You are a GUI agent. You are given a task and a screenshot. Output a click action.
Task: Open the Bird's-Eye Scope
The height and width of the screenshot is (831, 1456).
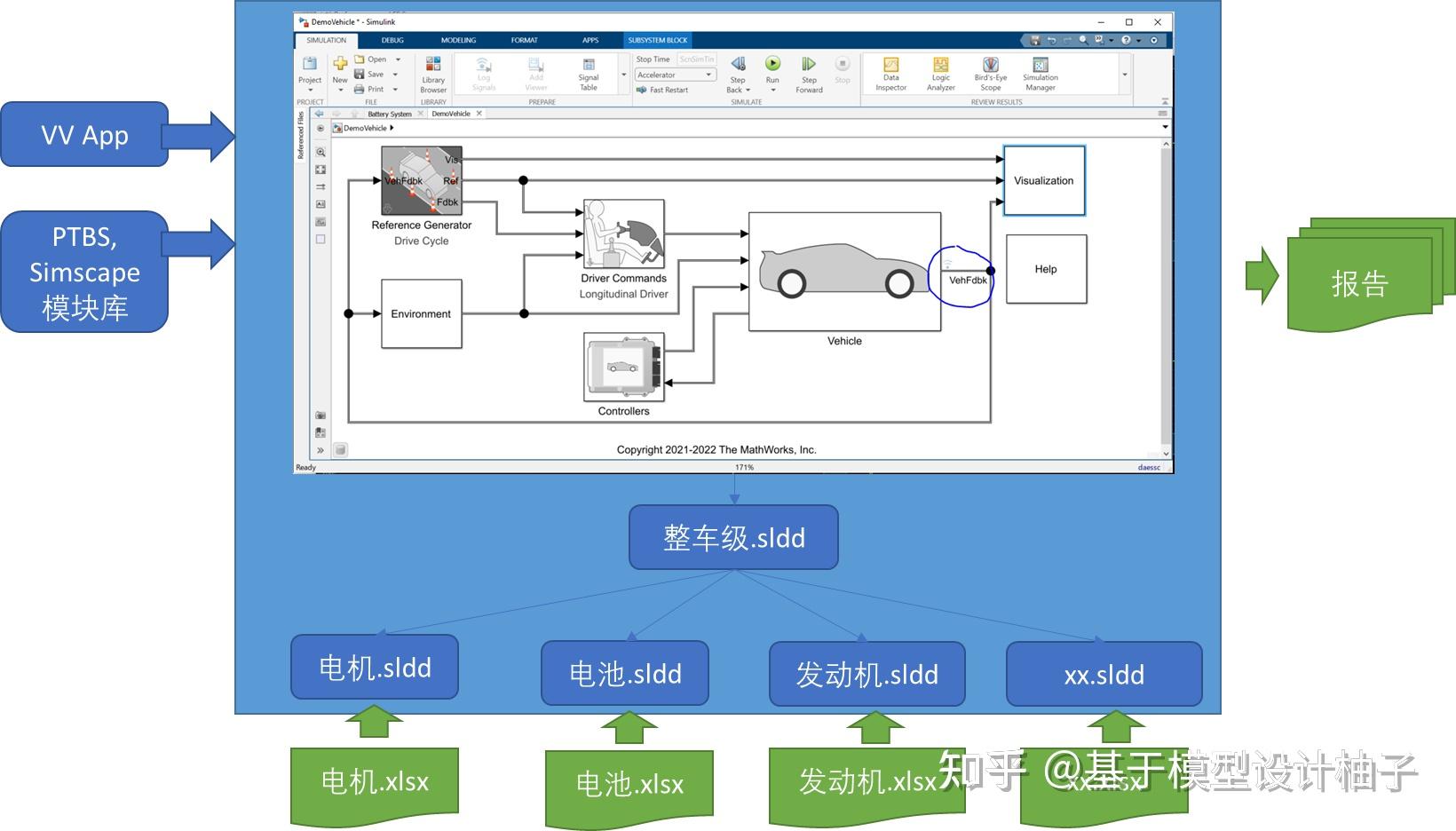point(992,75)
